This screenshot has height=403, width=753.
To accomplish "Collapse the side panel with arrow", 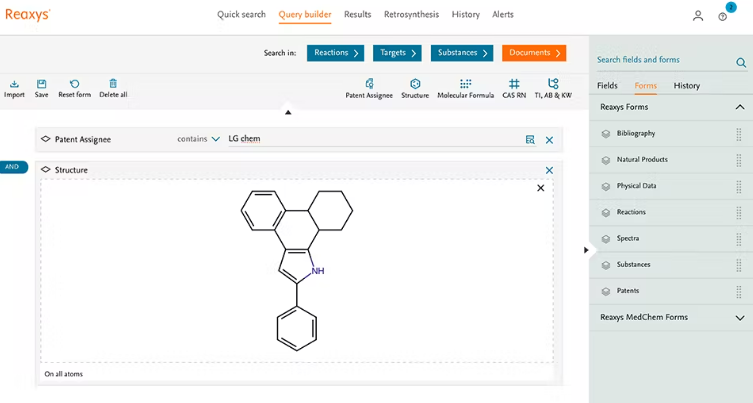I will [586, 250].
